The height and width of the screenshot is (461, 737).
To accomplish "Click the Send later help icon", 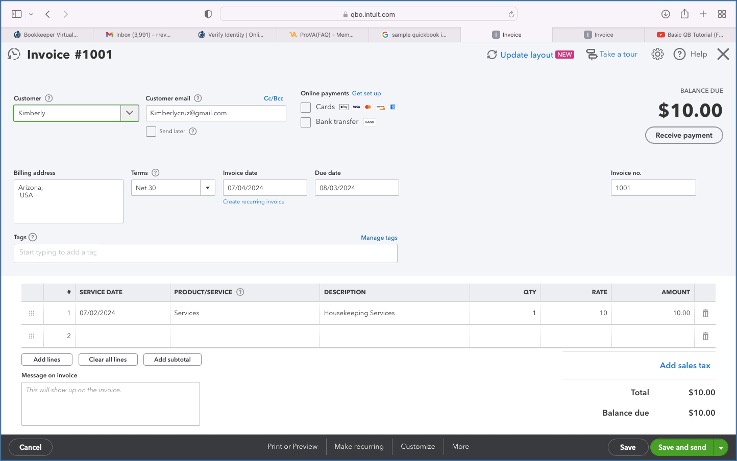I will [193, 131].
